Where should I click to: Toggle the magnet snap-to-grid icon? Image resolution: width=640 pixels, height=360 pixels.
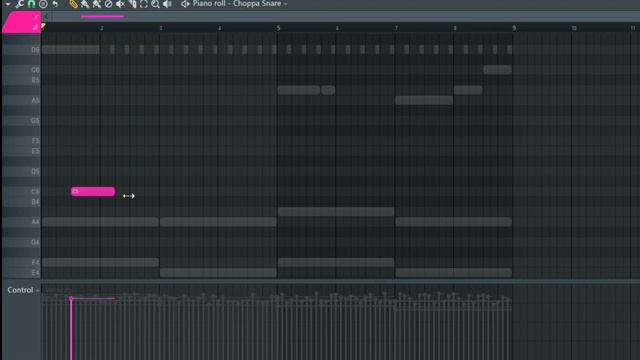click(x=31, y=4)
